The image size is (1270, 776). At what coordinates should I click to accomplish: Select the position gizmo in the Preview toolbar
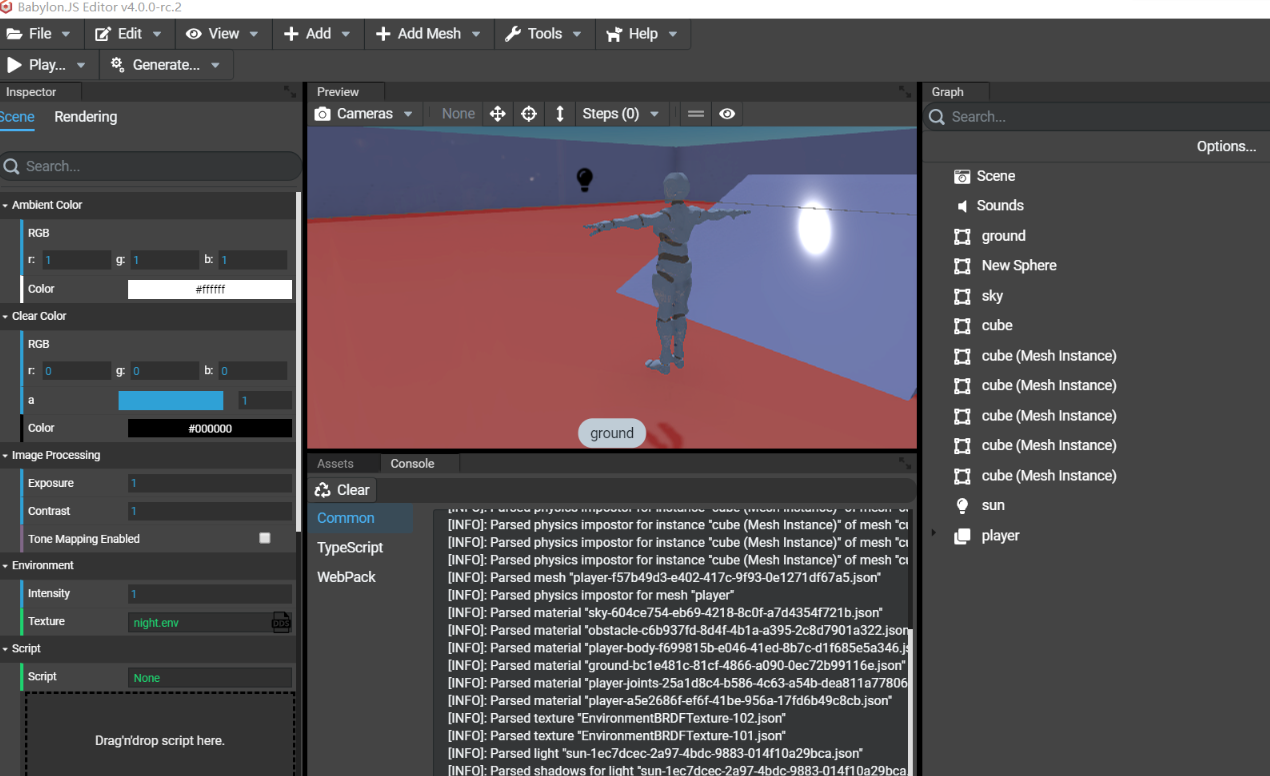[497, 113]
